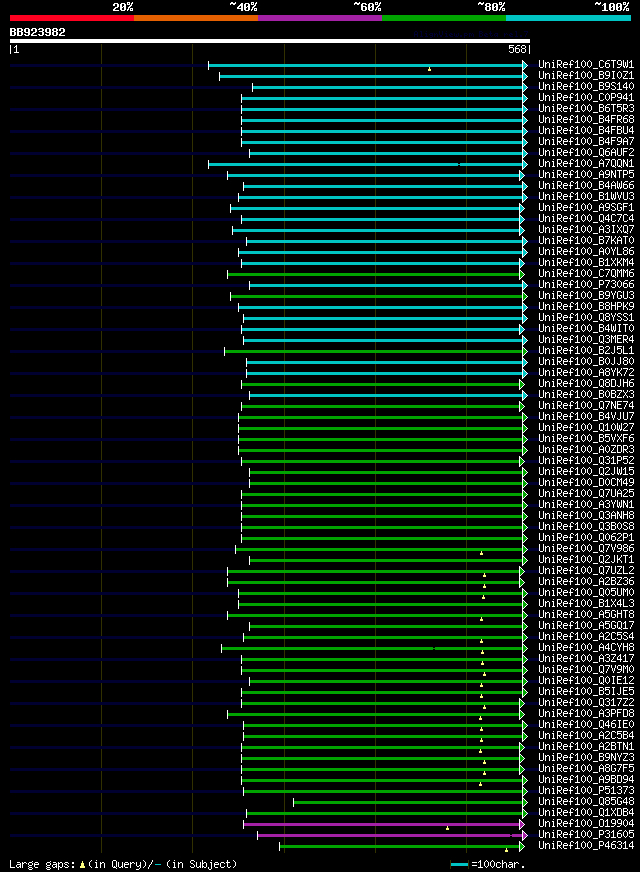Select the UniRef100_B9YGU3 label
640x872 pixels.
(x=586, y=295)
